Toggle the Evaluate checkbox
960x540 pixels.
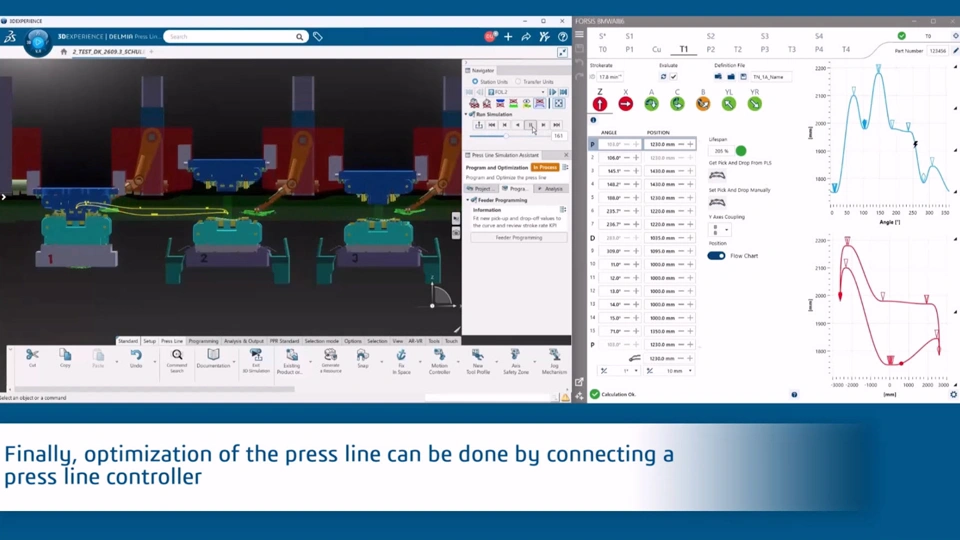pos(673,77)
